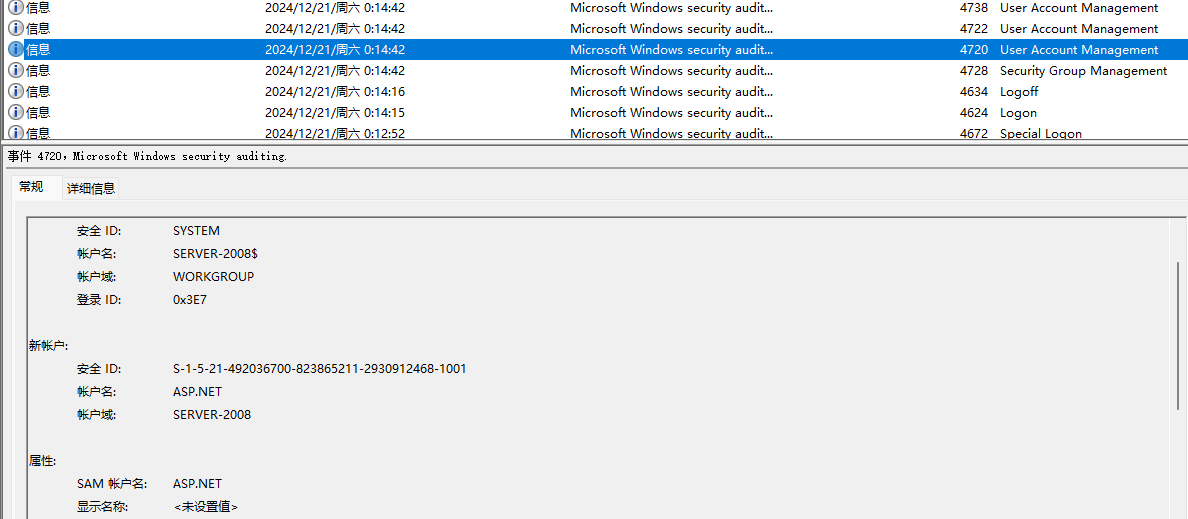This screenshot has height=519, width=1188.
Task: Click the WORKGROUP account domain value
Action: pyautogui.click(x=213, y=277)
